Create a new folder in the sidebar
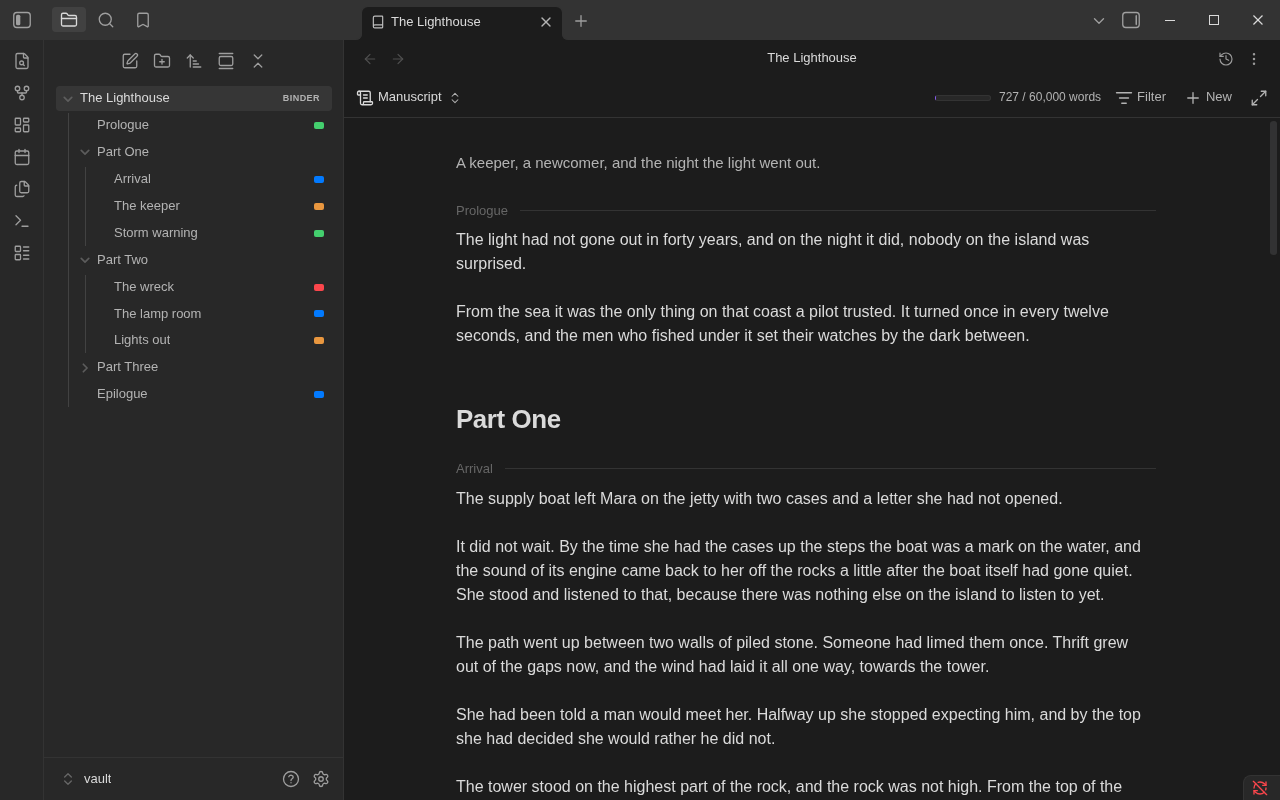 tap(162, 61)
